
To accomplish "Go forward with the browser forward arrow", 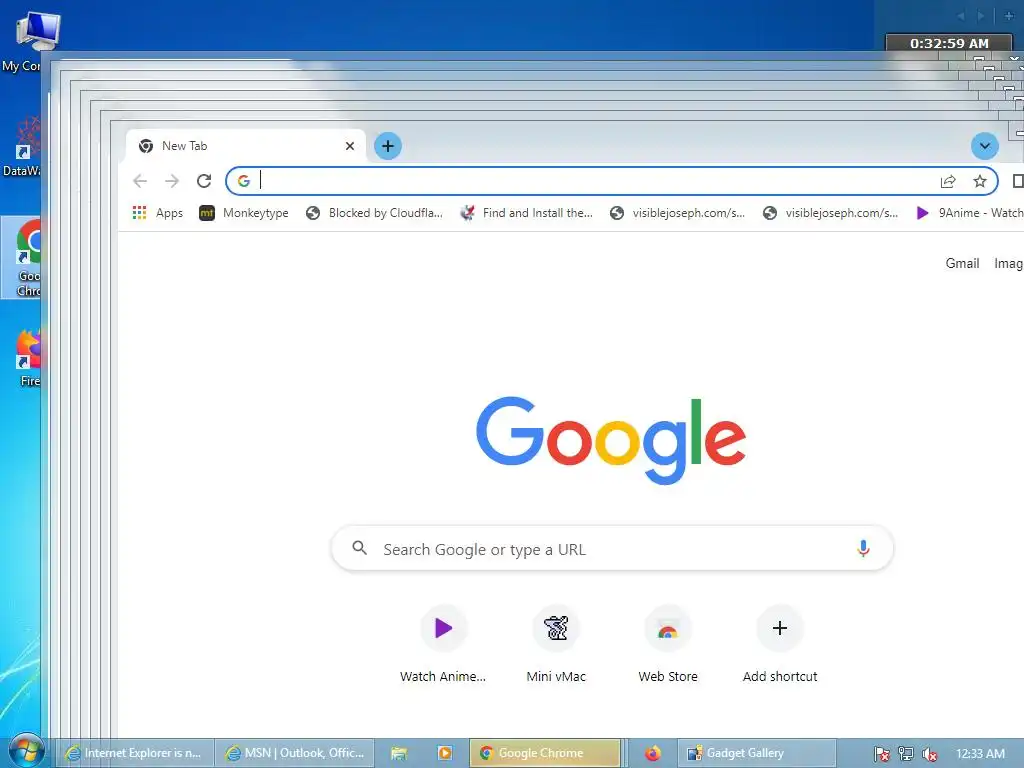I will [172, 181].
